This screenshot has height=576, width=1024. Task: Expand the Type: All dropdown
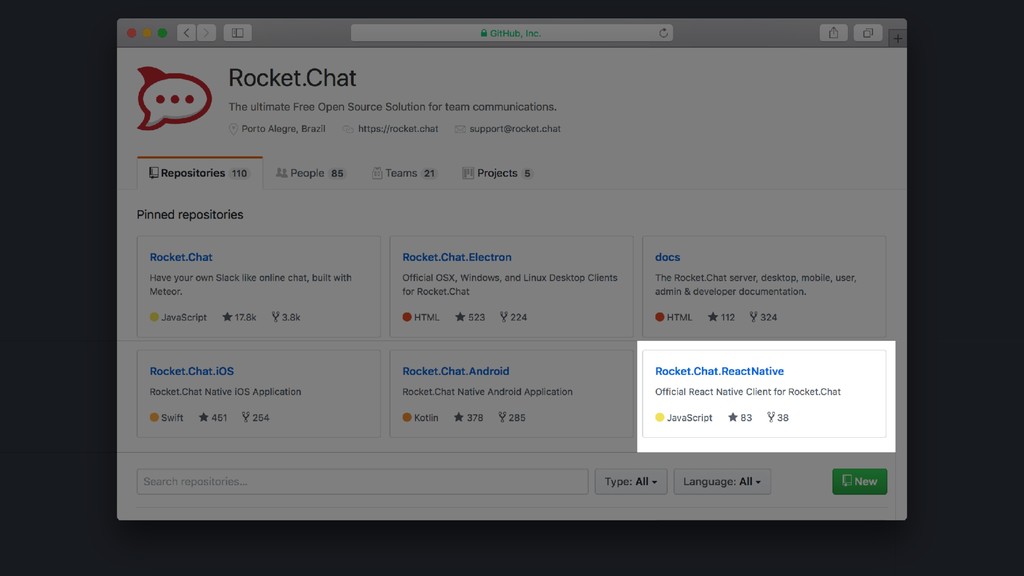tap(631, 481)
